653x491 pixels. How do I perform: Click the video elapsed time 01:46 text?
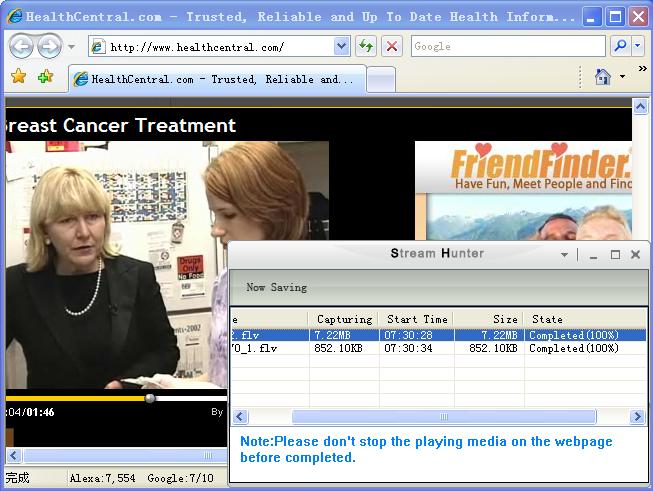click(x=40, y=412)
